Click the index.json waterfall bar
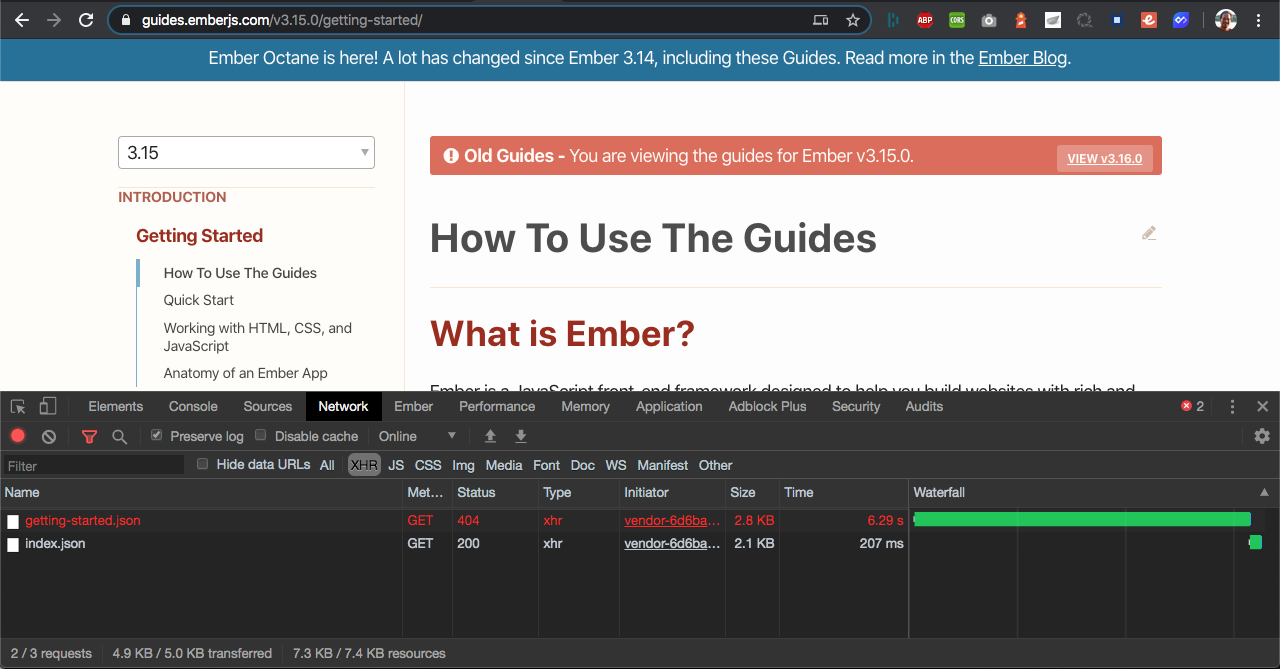Image resolution: width=1280 pixels, height=669 pixels. pos(1255,542)
